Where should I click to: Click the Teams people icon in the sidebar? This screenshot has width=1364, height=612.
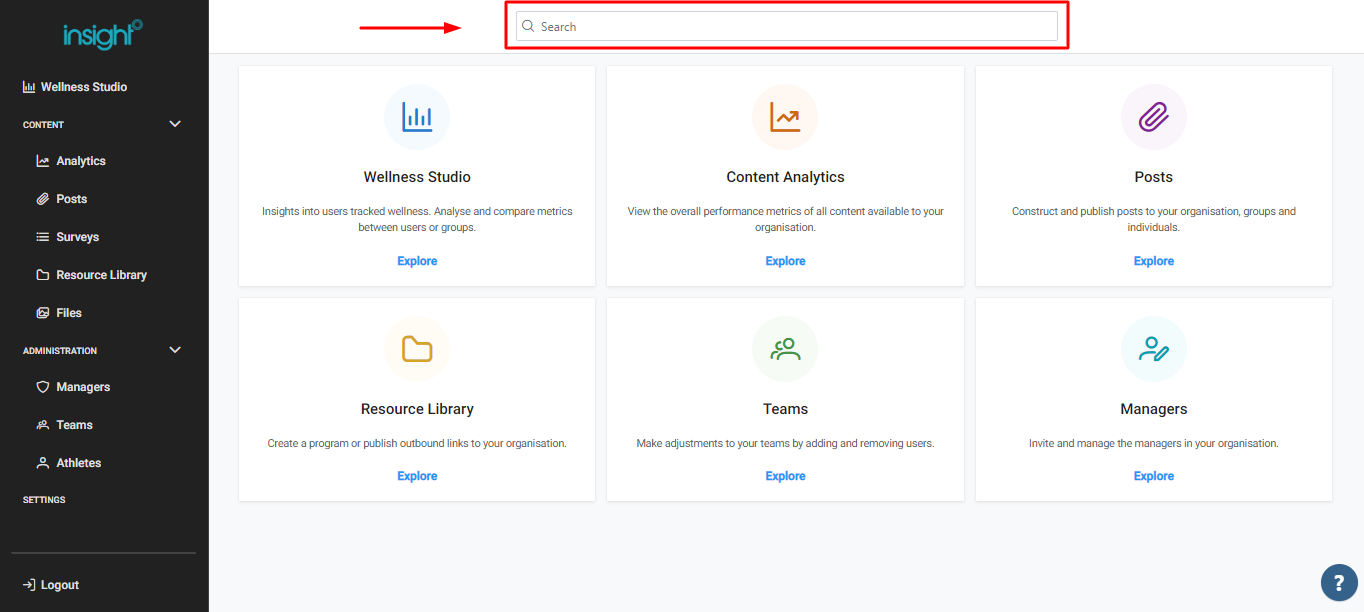point(43,425)
